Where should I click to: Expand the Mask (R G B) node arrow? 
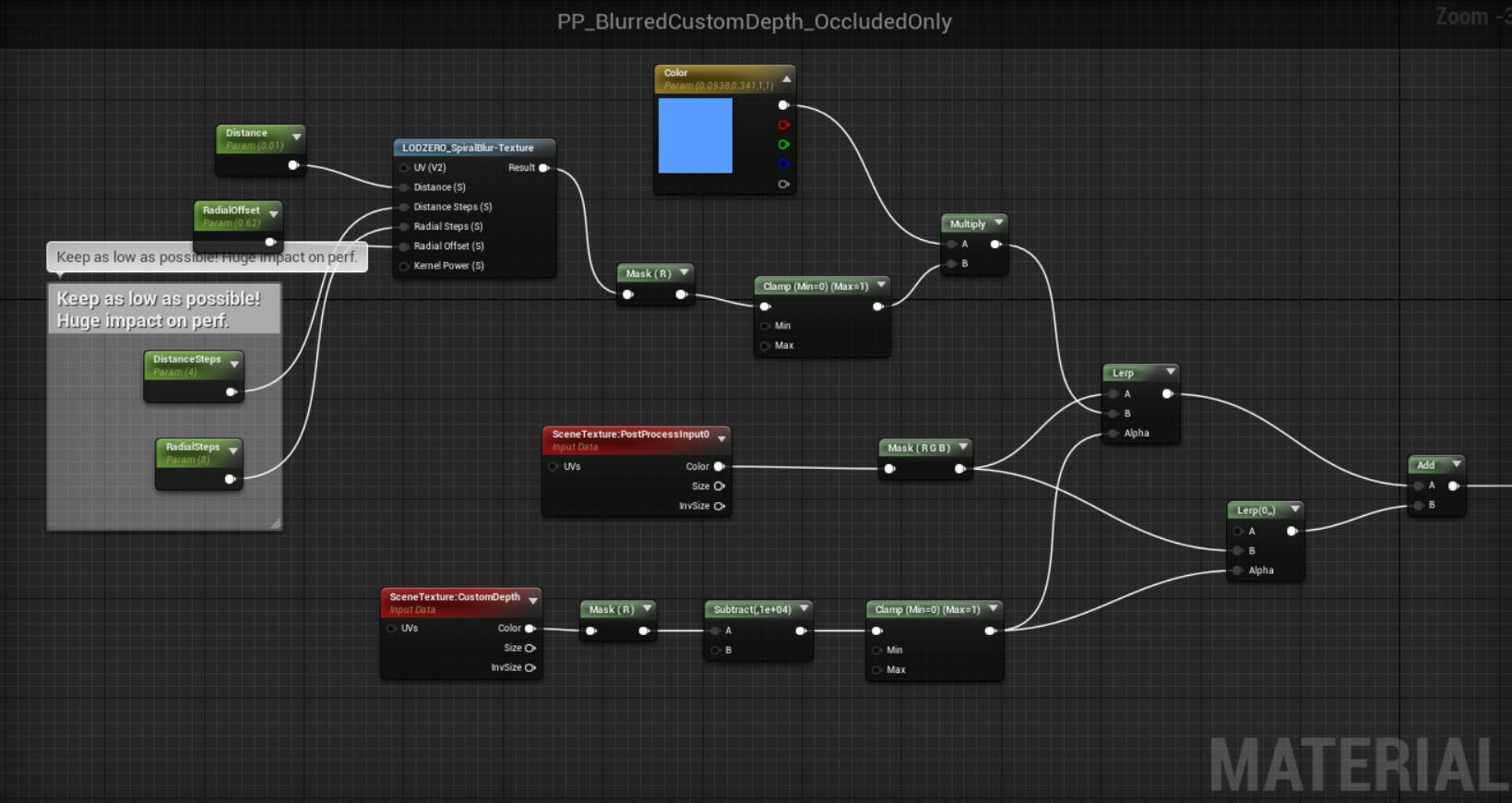(963, 448)
